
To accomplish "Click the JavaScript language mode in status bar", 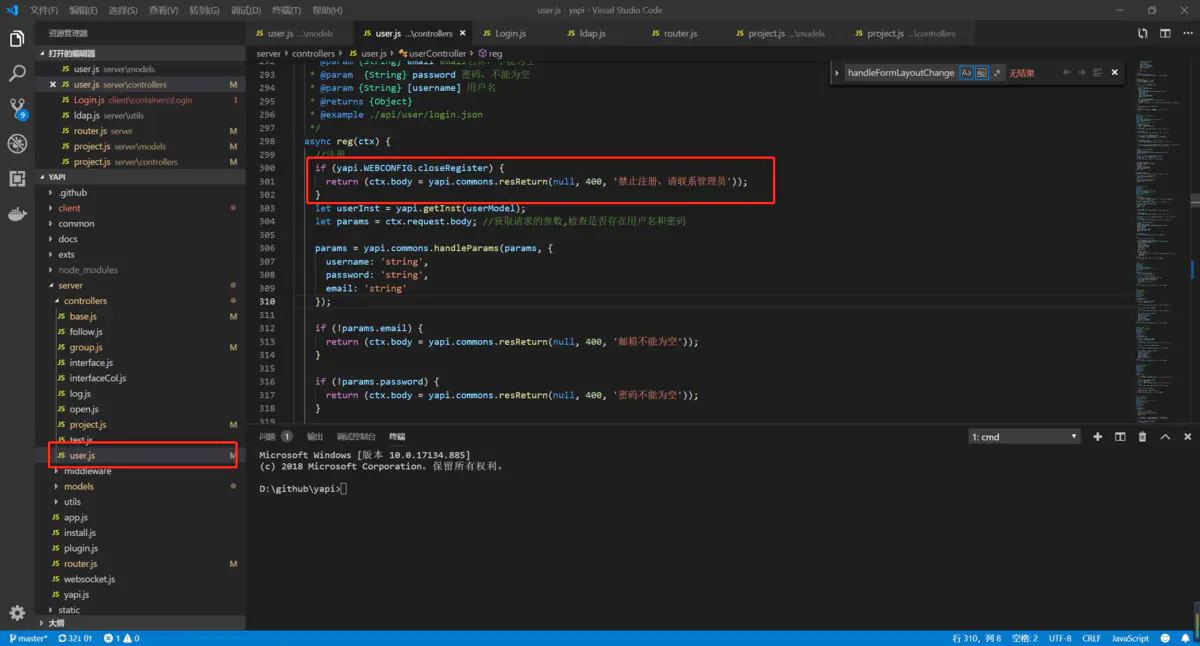I will [1130, 638].
